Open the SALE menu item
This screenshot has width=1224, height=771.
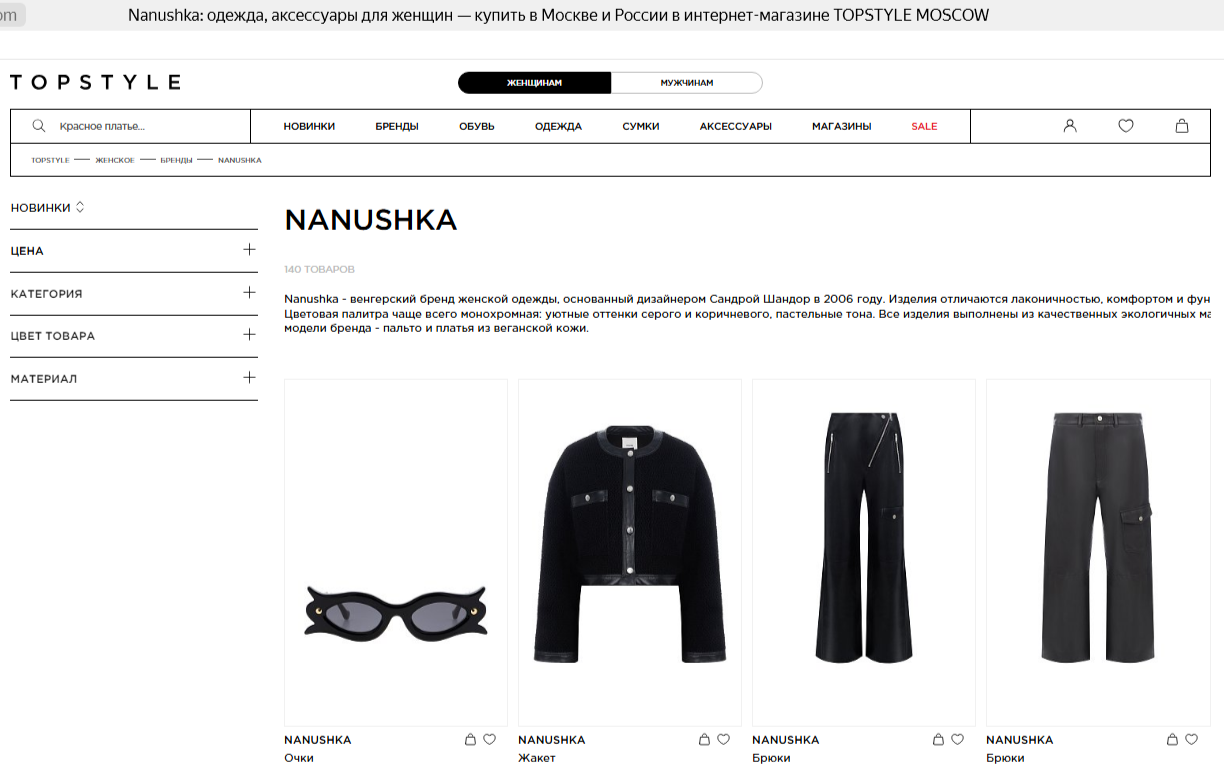(924, 127)
